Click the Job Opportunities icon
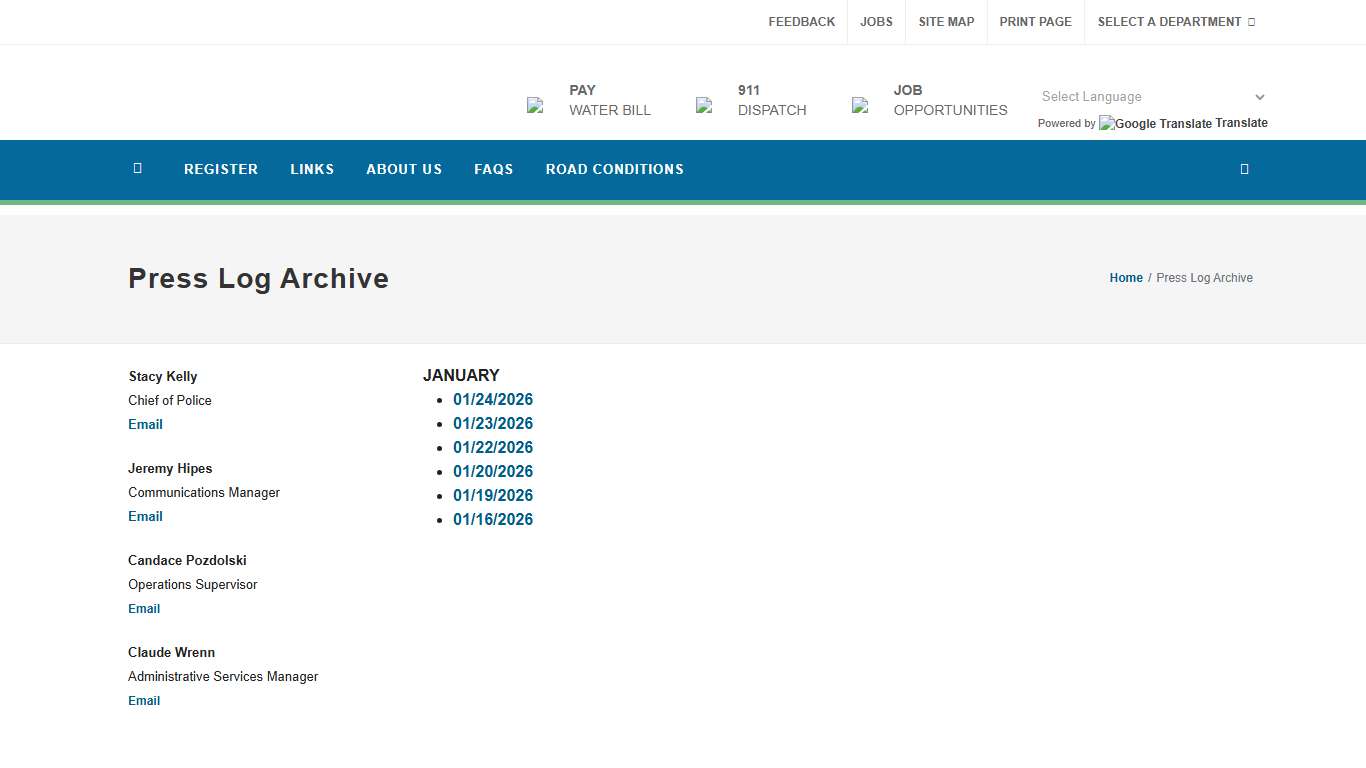 point(860,105)
